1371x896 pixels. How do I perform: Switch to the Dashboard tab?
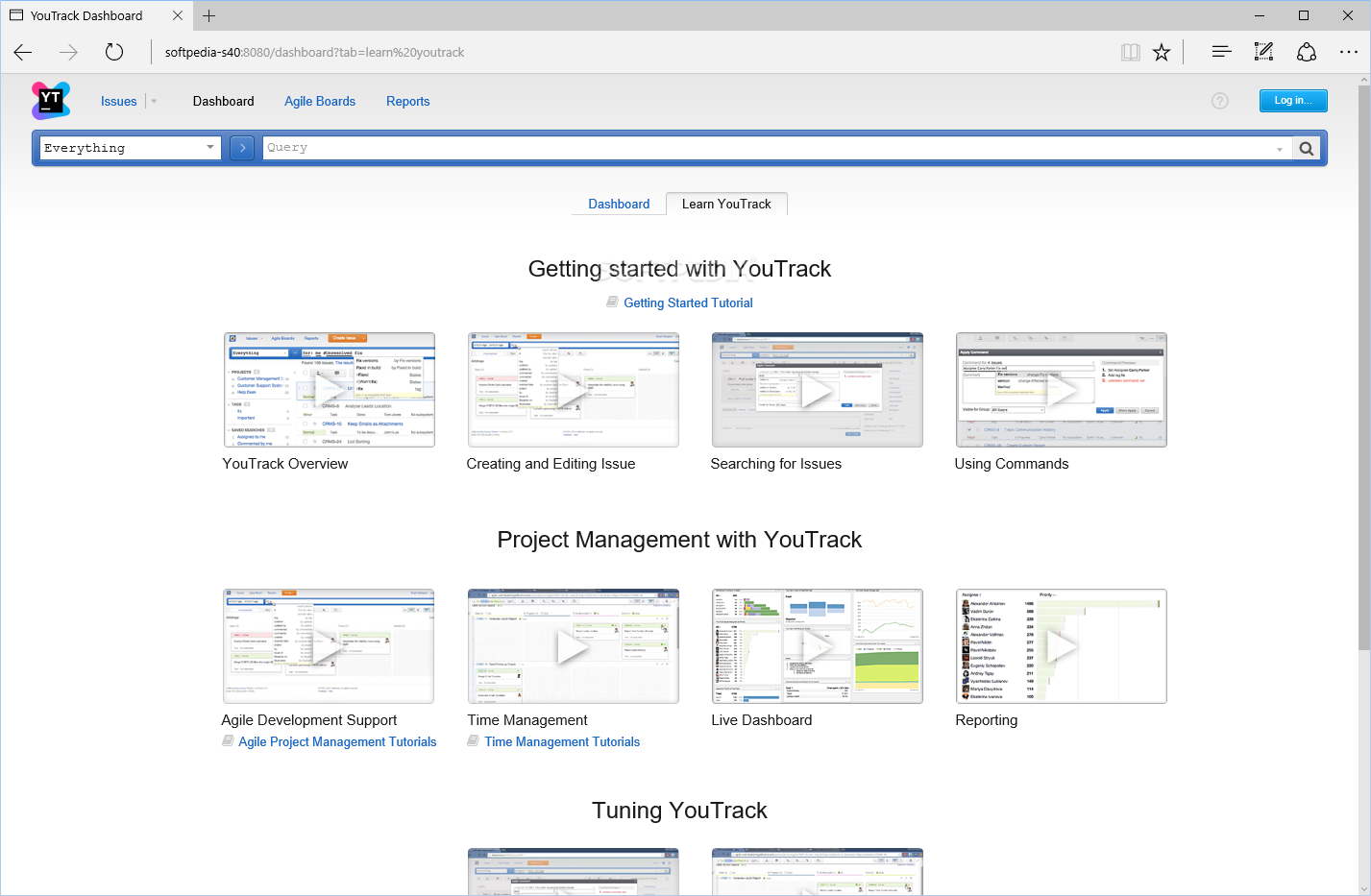619,204
